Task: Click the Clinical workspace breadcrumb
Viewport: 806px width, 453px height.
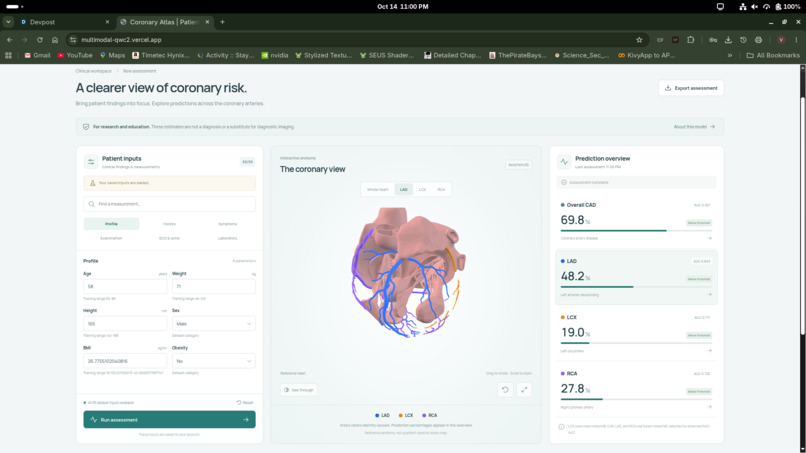Action: click(94, 71)
